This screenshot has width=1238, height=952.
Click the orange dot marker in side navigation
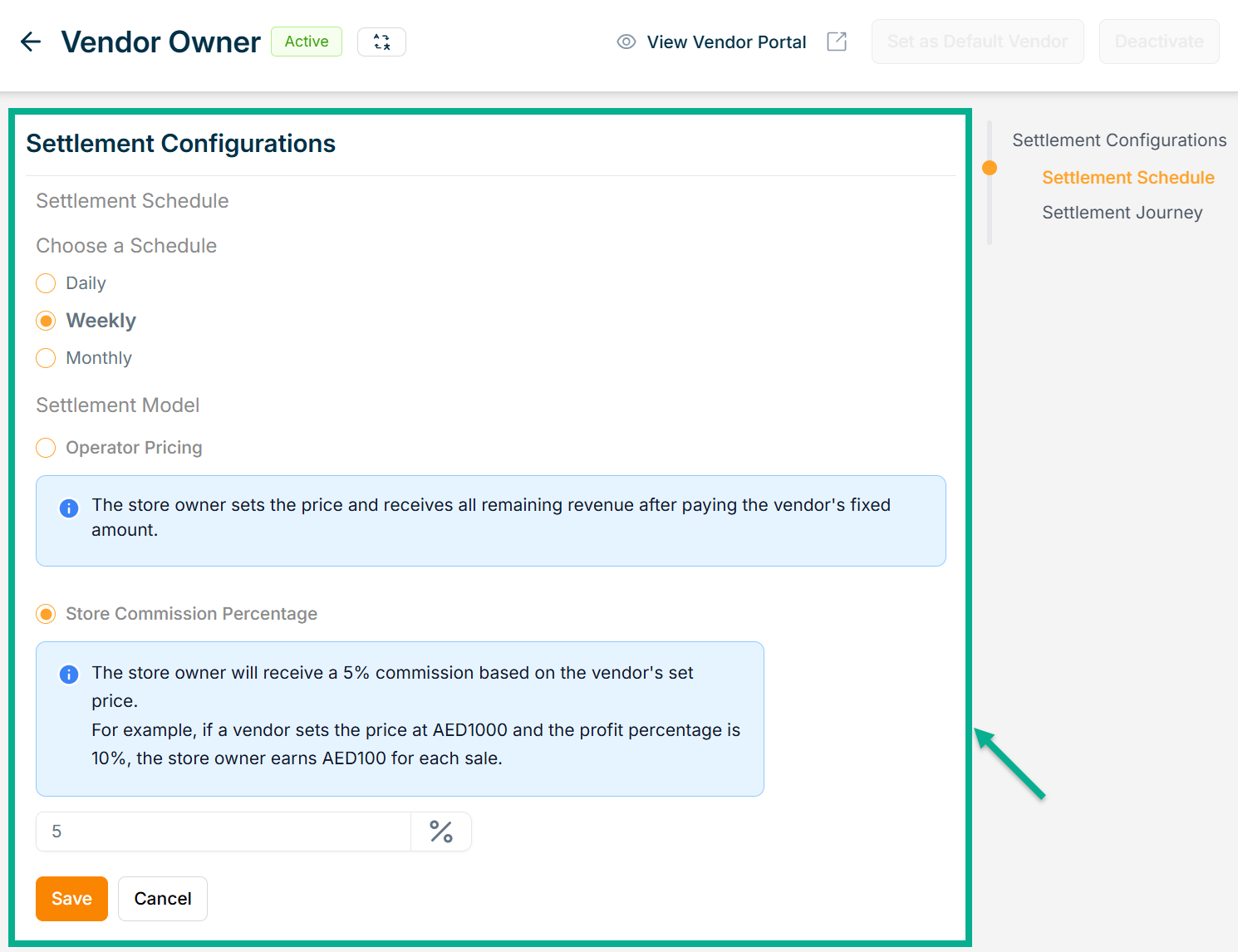point(990,168)
